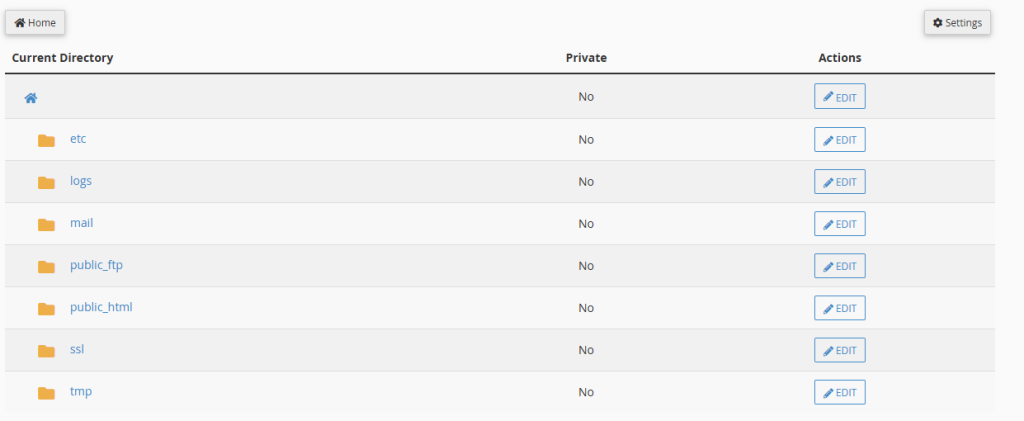Open the public_html folder icon
This screenshot has height=421, width=1024.
pos(46,309)
